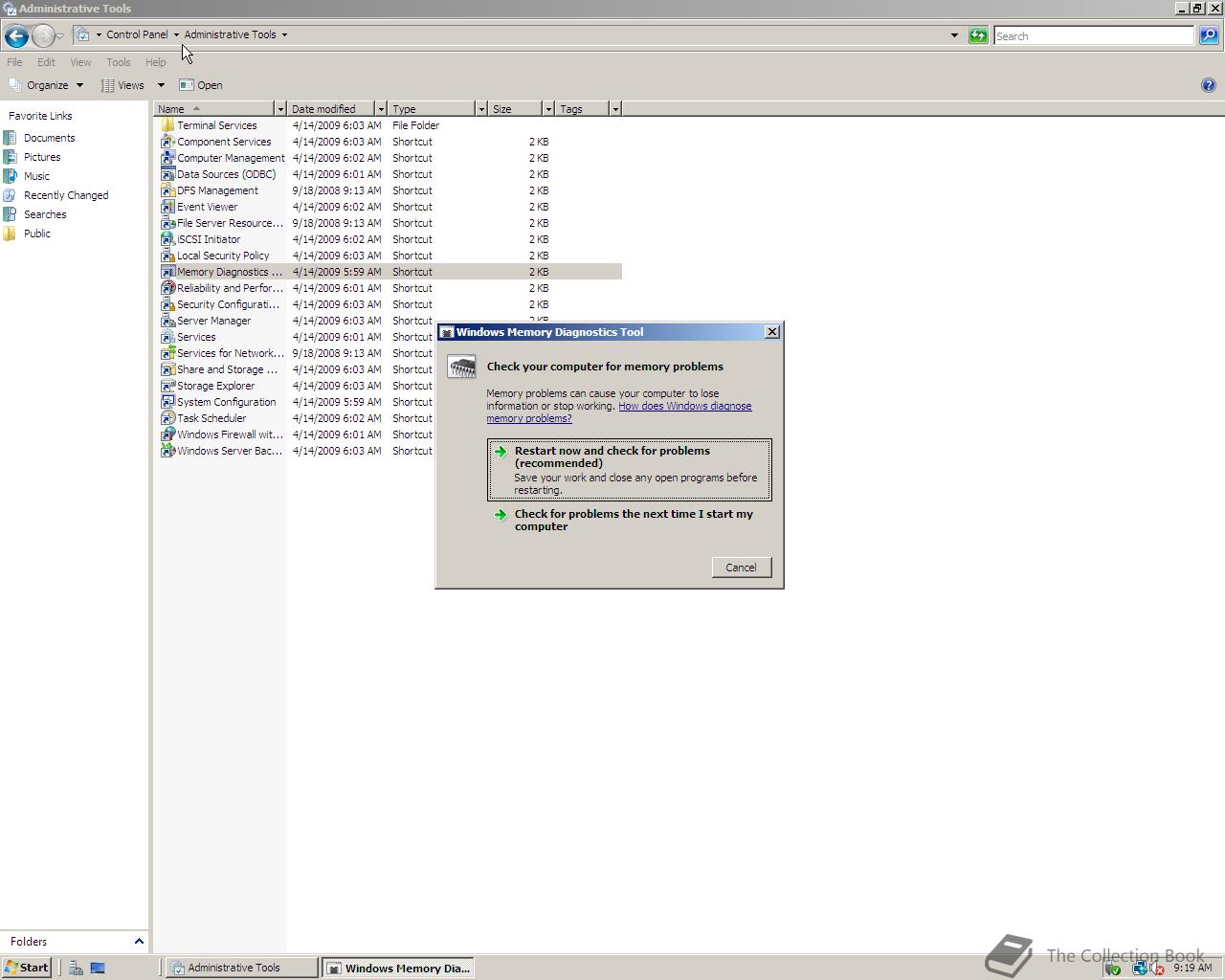Image resolution: width=1225 pixels, height=980 pixels.
Task: Open the Tags column filter dropdown
Action: click(x=614, y=109)
